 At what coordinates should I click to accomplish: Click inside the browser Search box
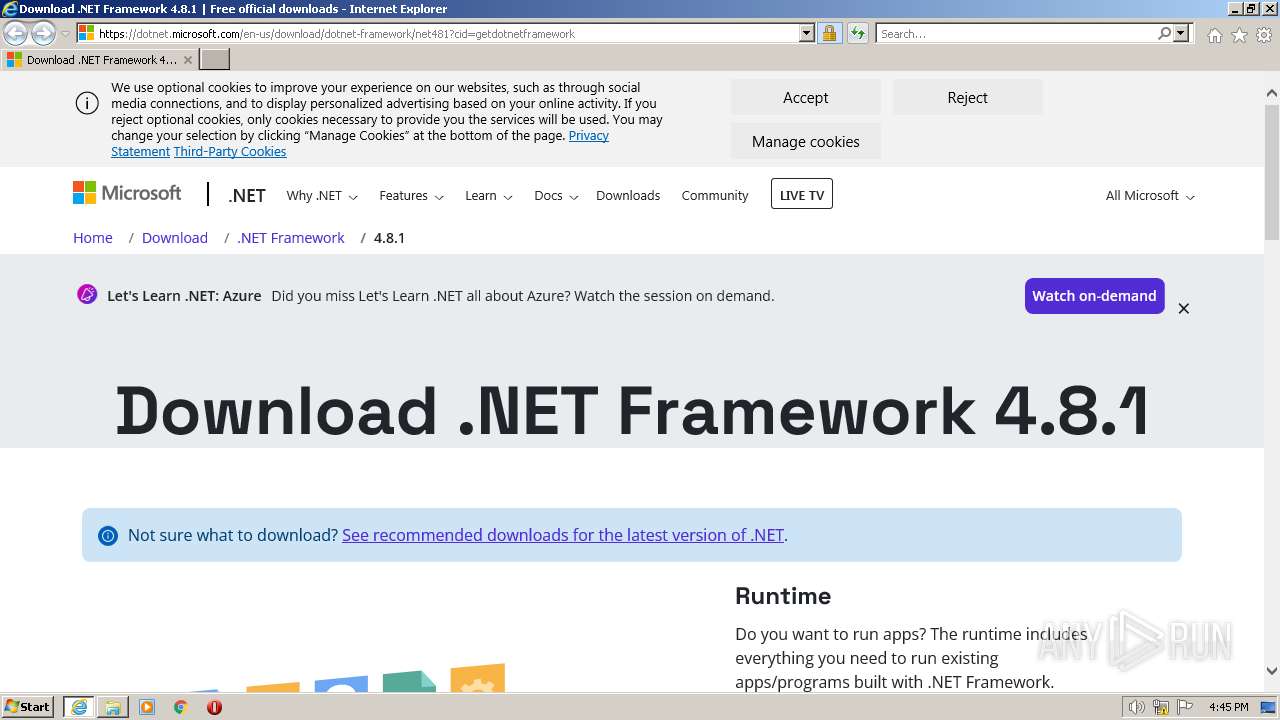[1016, 33]
